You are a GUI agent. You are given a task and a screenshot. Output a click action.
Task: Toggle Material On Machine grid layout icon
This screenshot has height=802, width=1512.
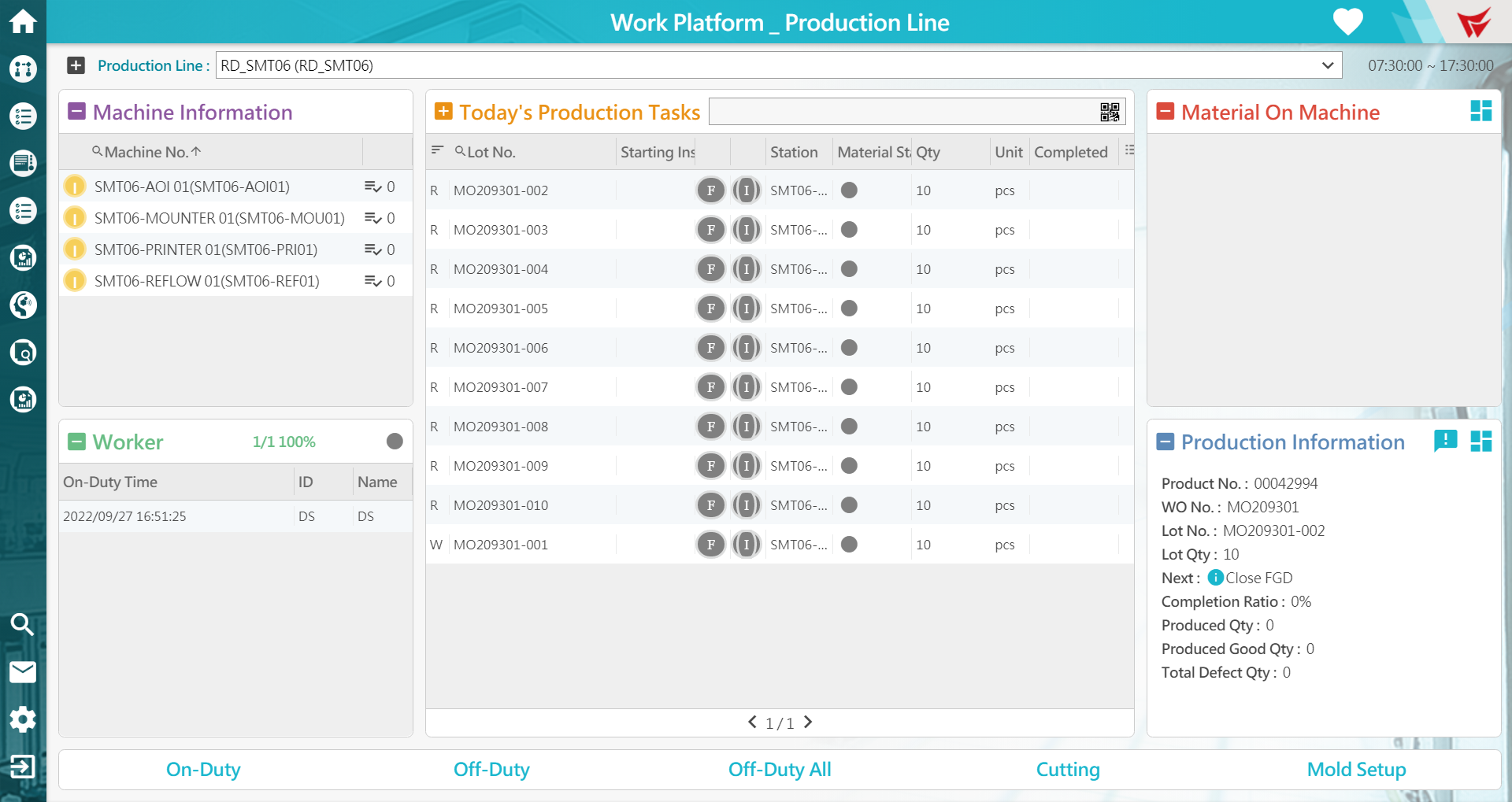pyautogui.click(x=1480, y=112)
